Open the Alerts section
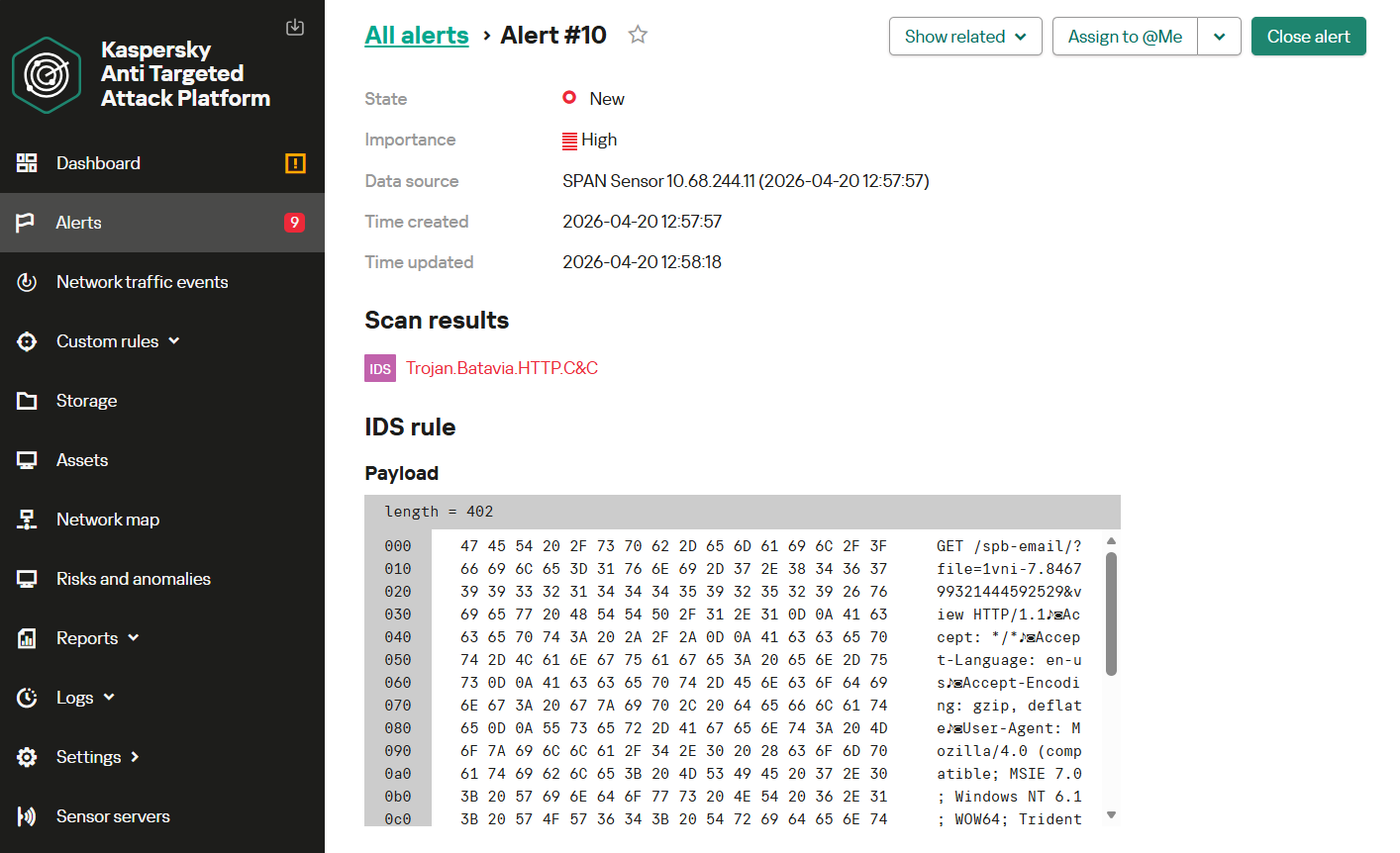This screenshot has width=1400, height=853. 79,223
